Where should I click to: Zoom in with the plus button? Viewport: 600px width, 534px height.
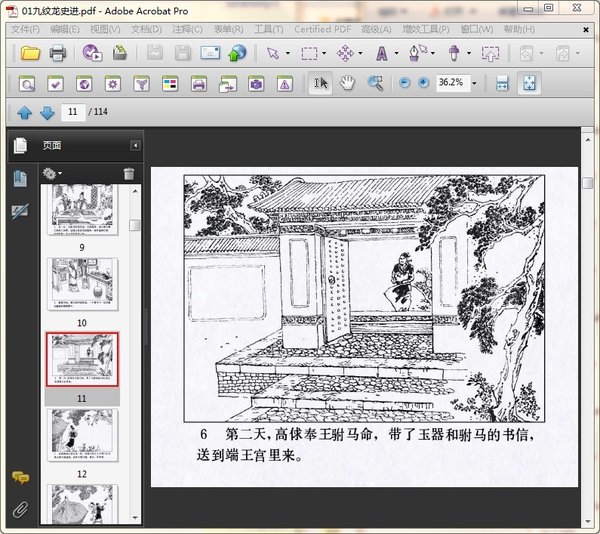(x=423, y=82)
